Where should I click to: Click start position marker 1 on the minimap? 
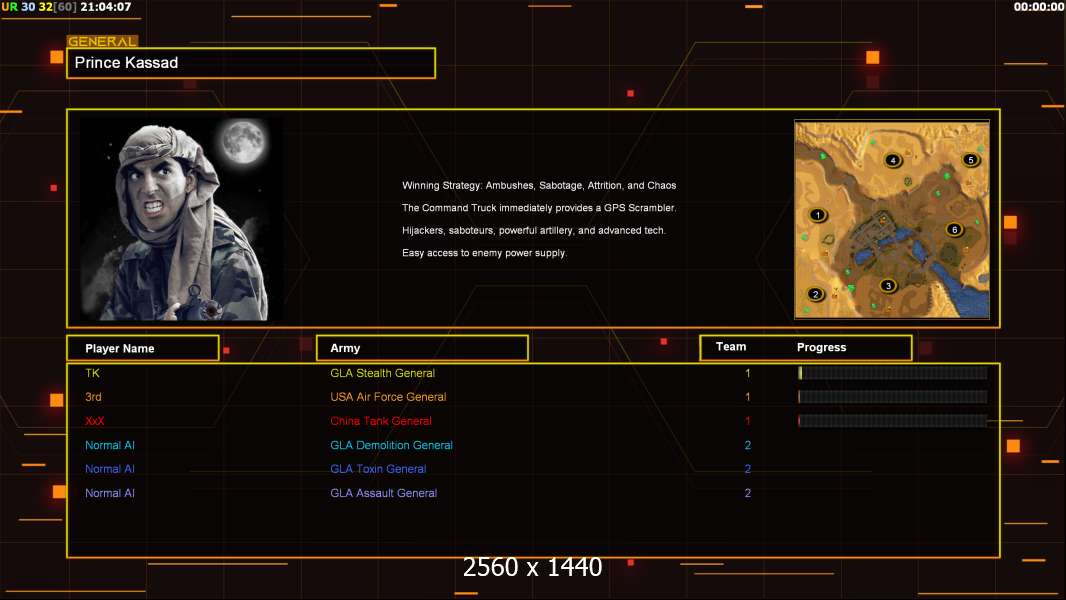(818, 215)
